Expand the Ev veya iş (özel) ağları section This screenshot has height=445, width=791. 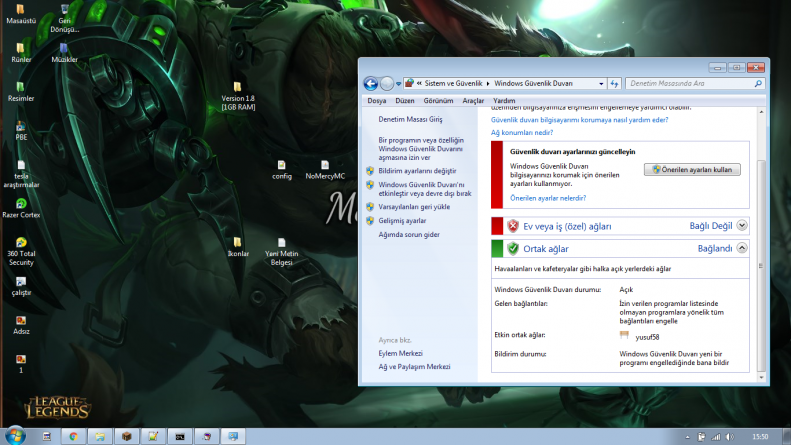[742, 226]
